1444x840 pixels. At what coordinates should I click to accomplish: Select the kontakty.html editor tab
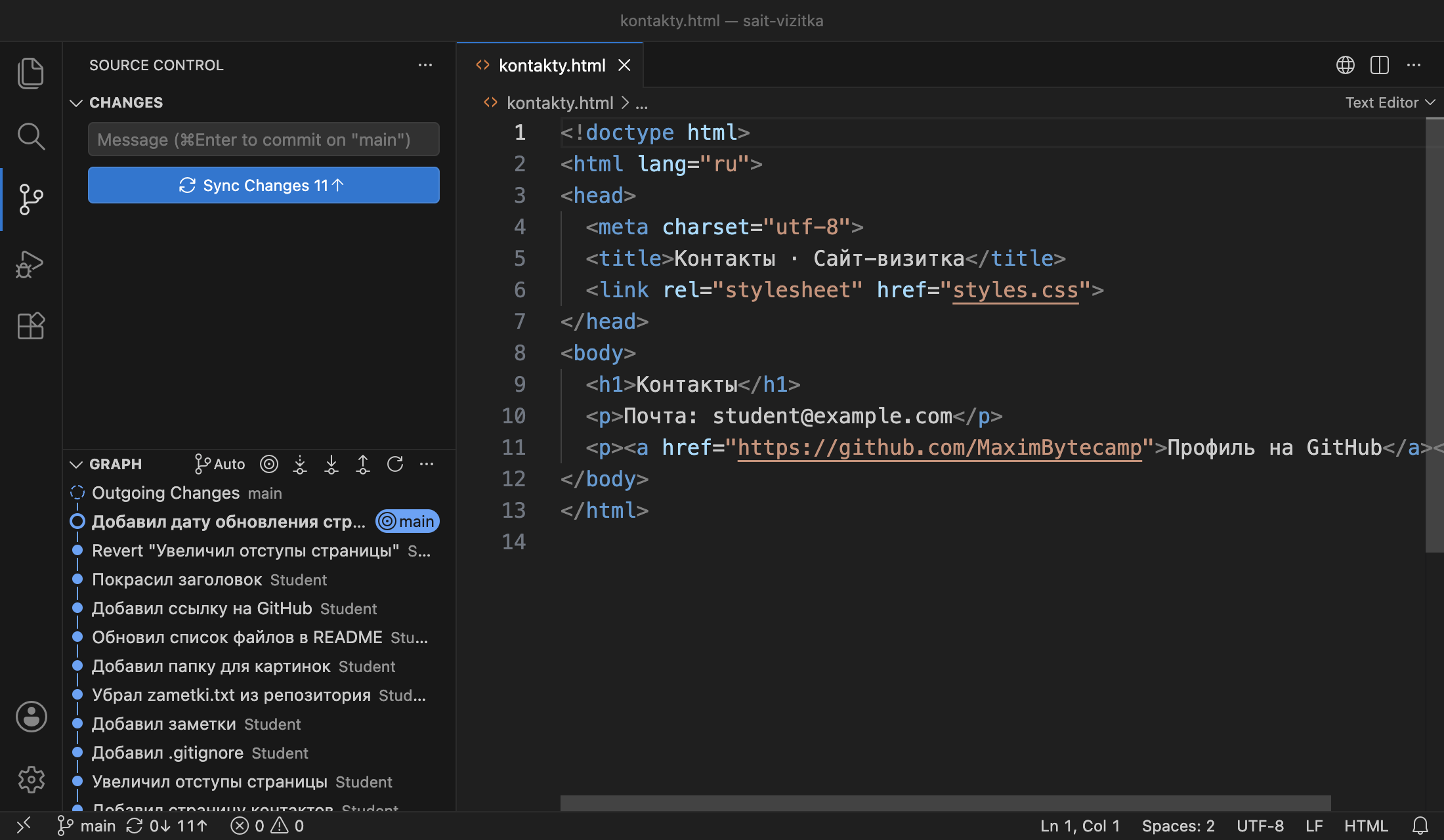[x=551, y=65]
